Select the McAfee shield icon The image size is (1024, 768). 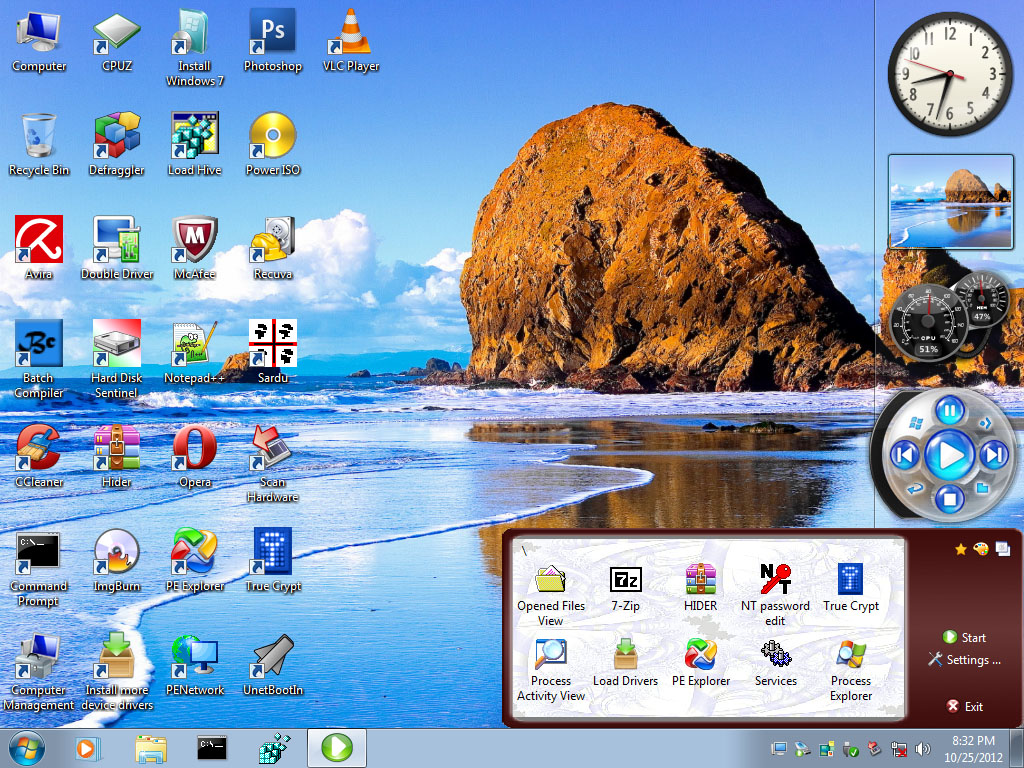pyautogui.click(x=195, y=248)
